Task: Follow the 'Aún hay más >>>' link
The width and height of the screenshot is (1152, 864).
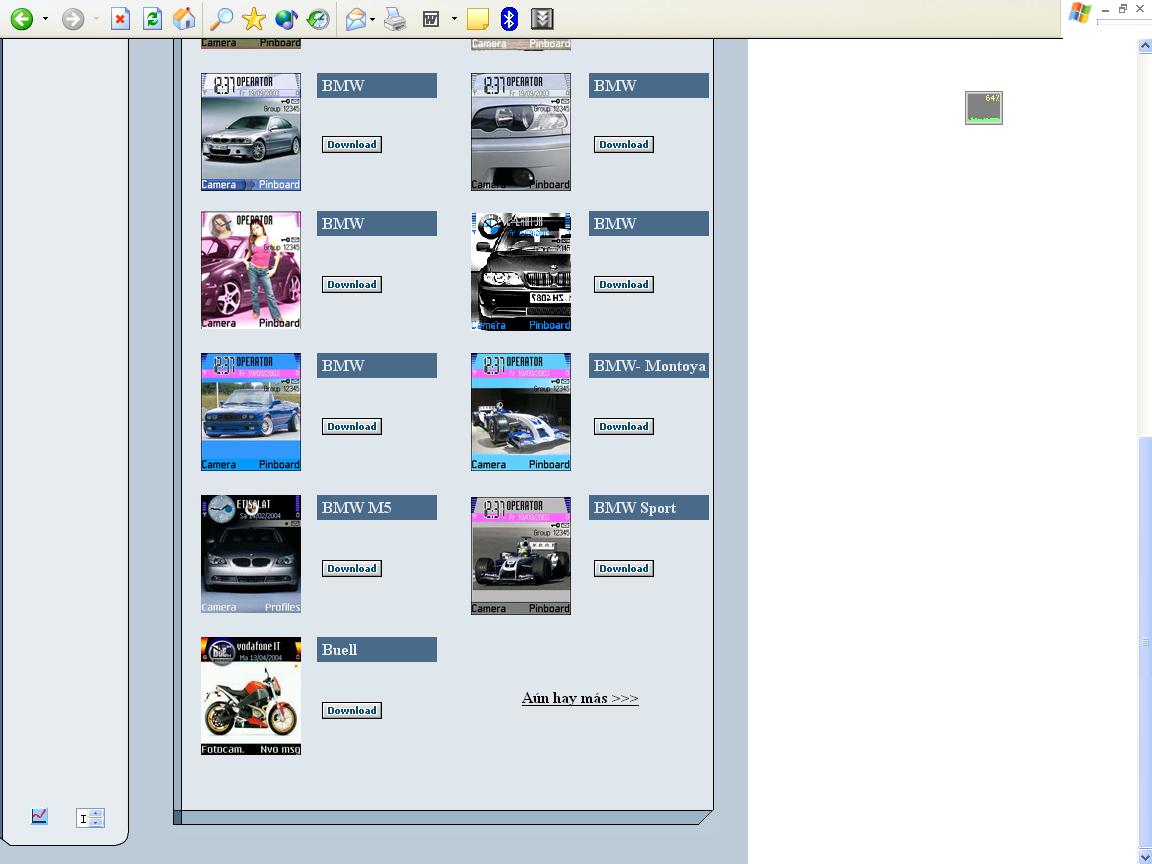Action: pyautogui.click(x=580, y=698)
